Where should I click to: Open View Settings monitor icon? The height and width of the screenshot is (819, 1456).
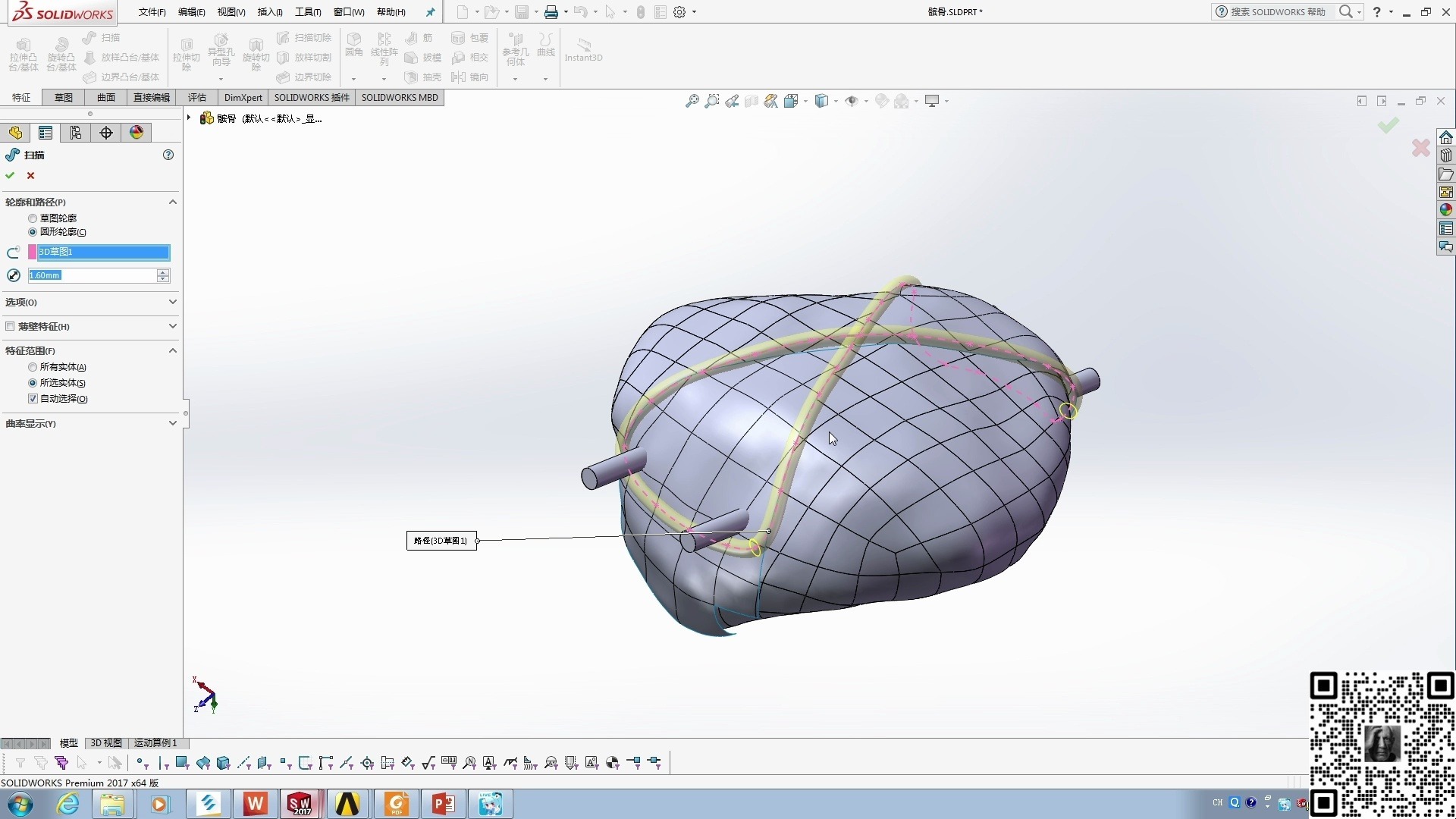point(932,101)
